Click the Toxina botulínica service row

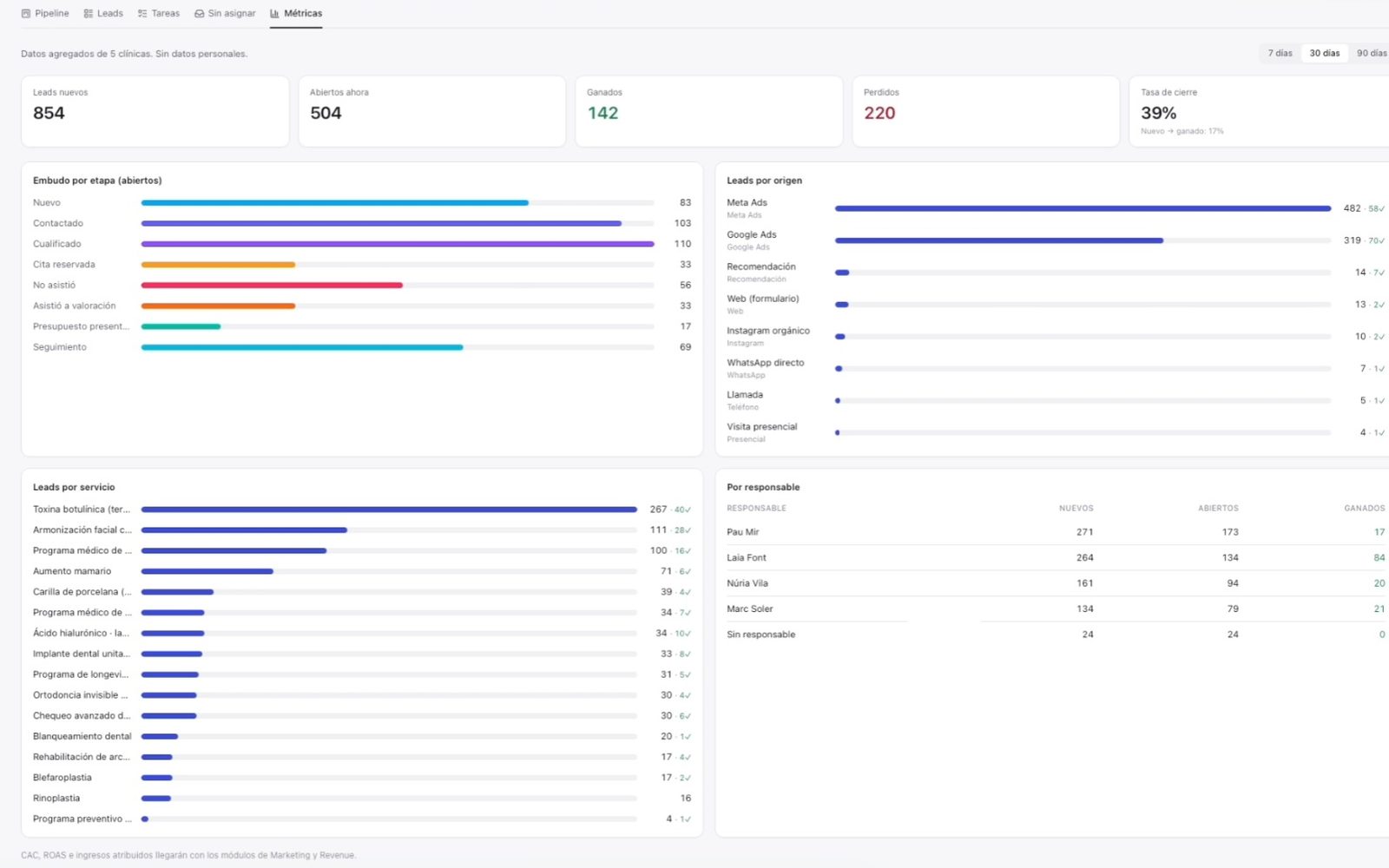[362, 510]
